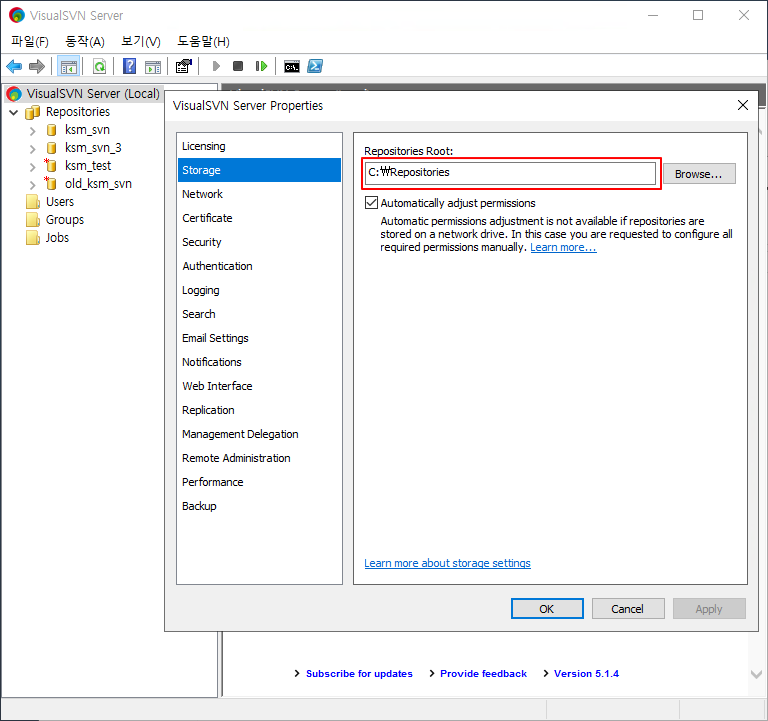Expand the ksm_svn repository node
The width and height of the screenshot is (768, 721).
pyautogui.click(x=32, y=130)
